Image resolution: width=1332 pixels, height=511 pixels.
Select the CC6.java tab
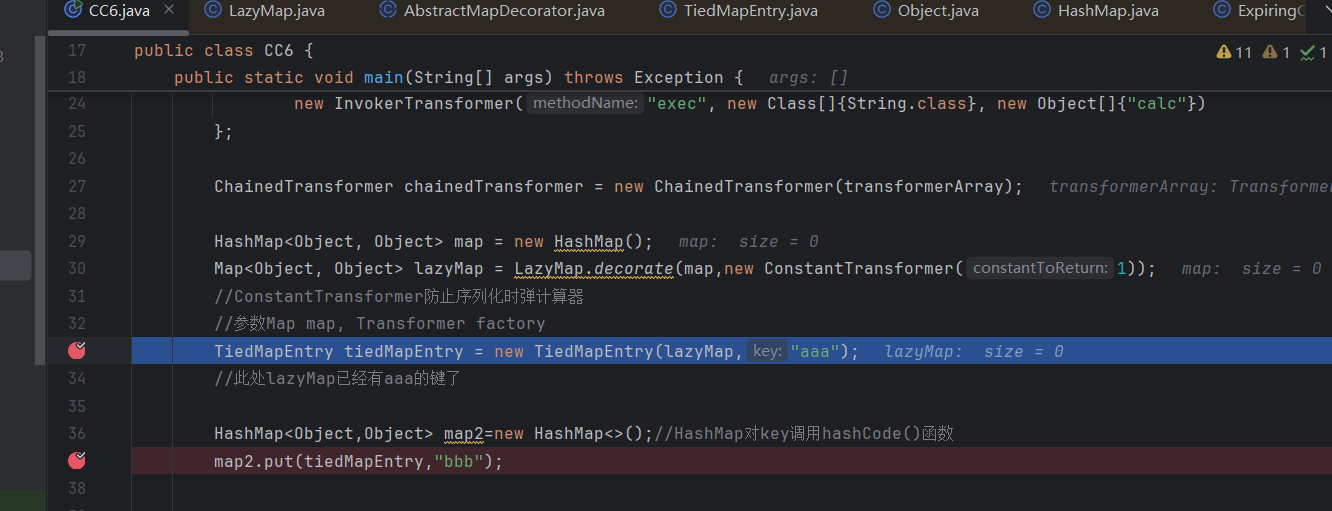pos(119,10)
